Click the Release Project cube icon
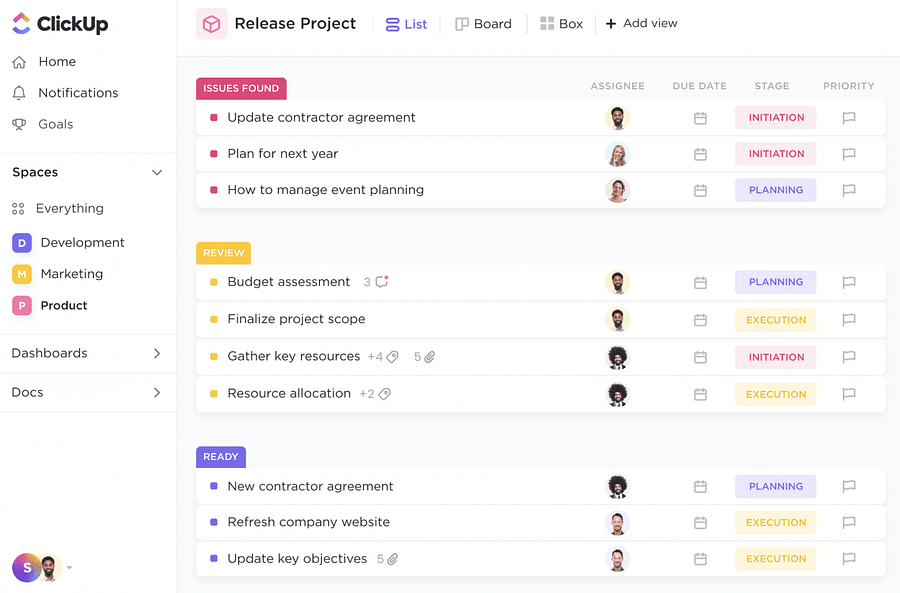 coord(212,24)
